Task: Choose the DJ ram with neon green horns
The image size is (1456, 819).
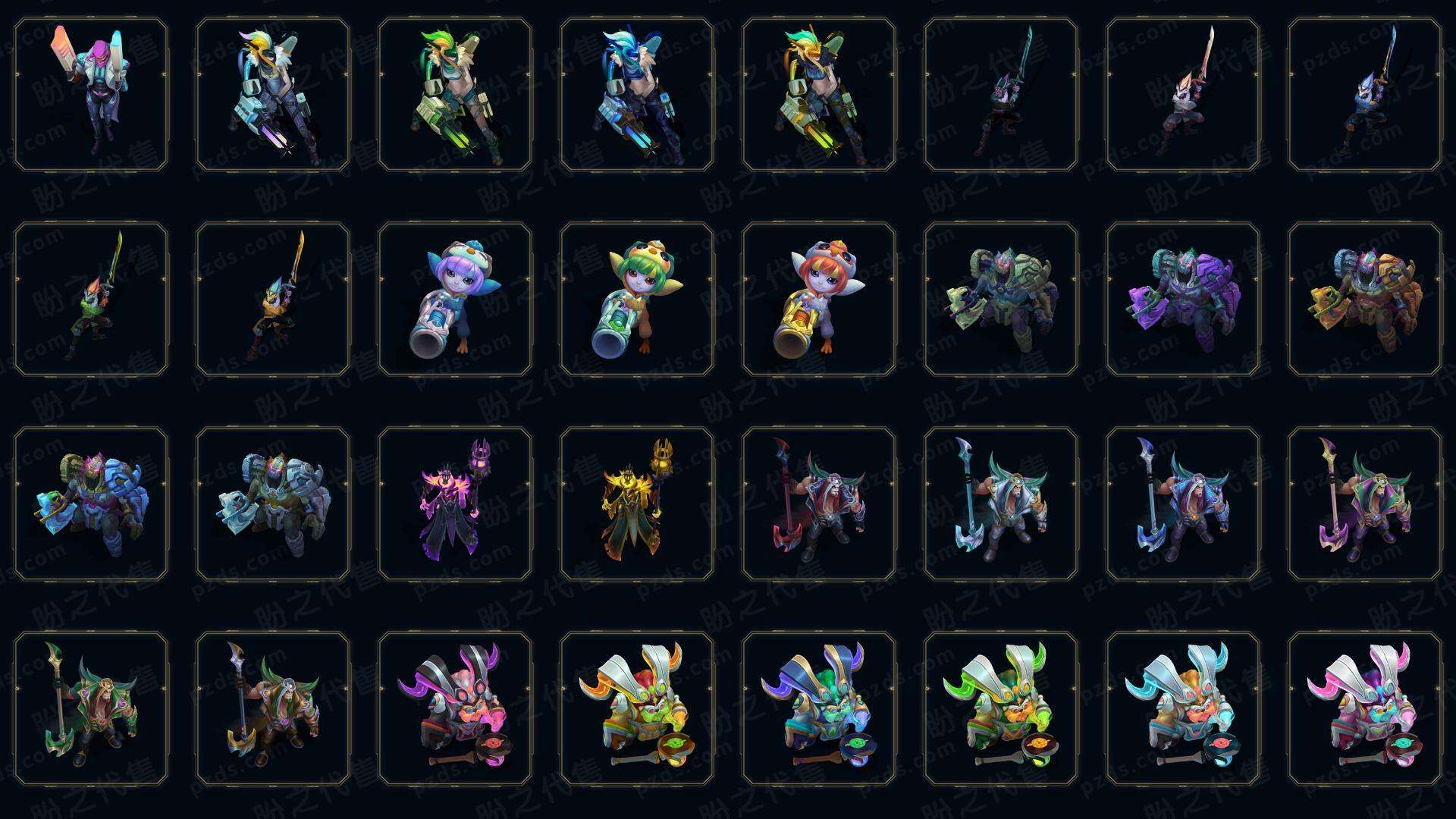Action: point(1001,708)
